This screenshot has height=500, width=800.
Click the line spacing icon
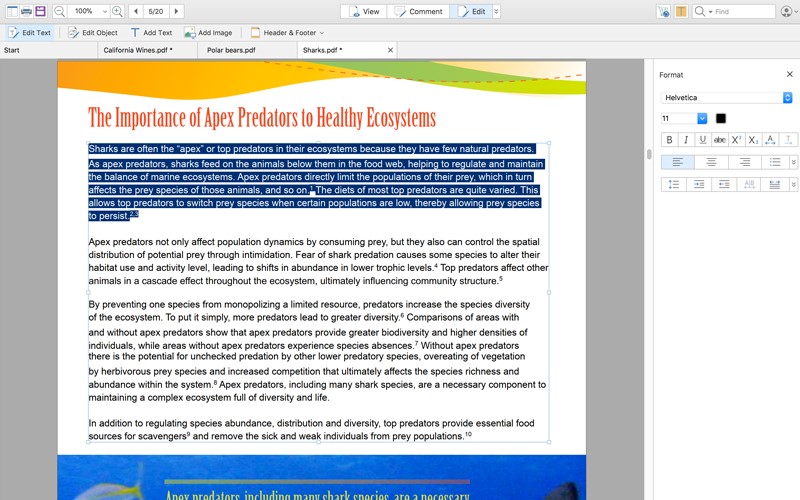(x=673, y=184)
